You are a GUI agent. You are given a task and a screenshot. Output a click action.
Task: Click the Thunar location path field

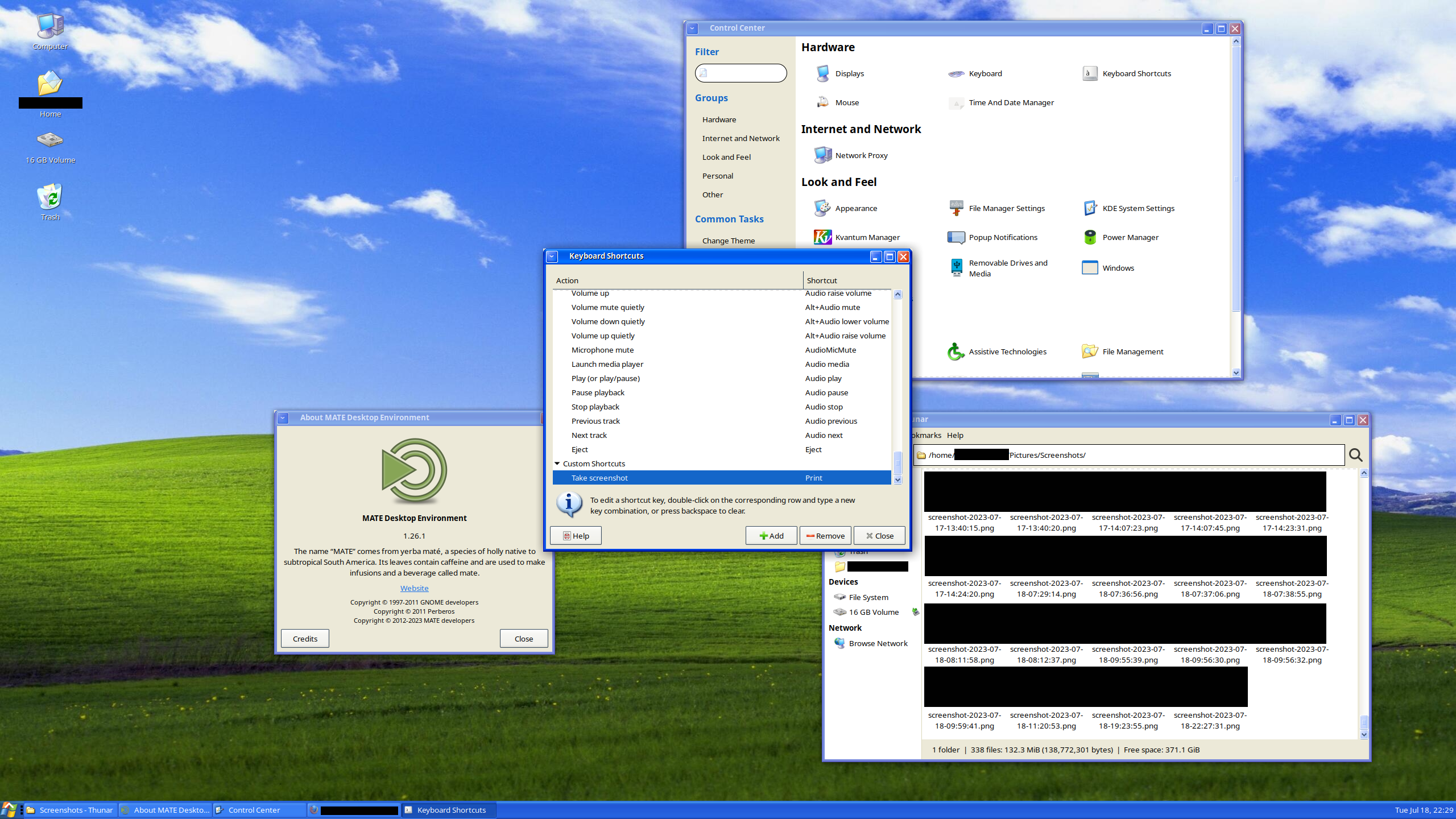pyautogui.click(x=1129, y=455)
